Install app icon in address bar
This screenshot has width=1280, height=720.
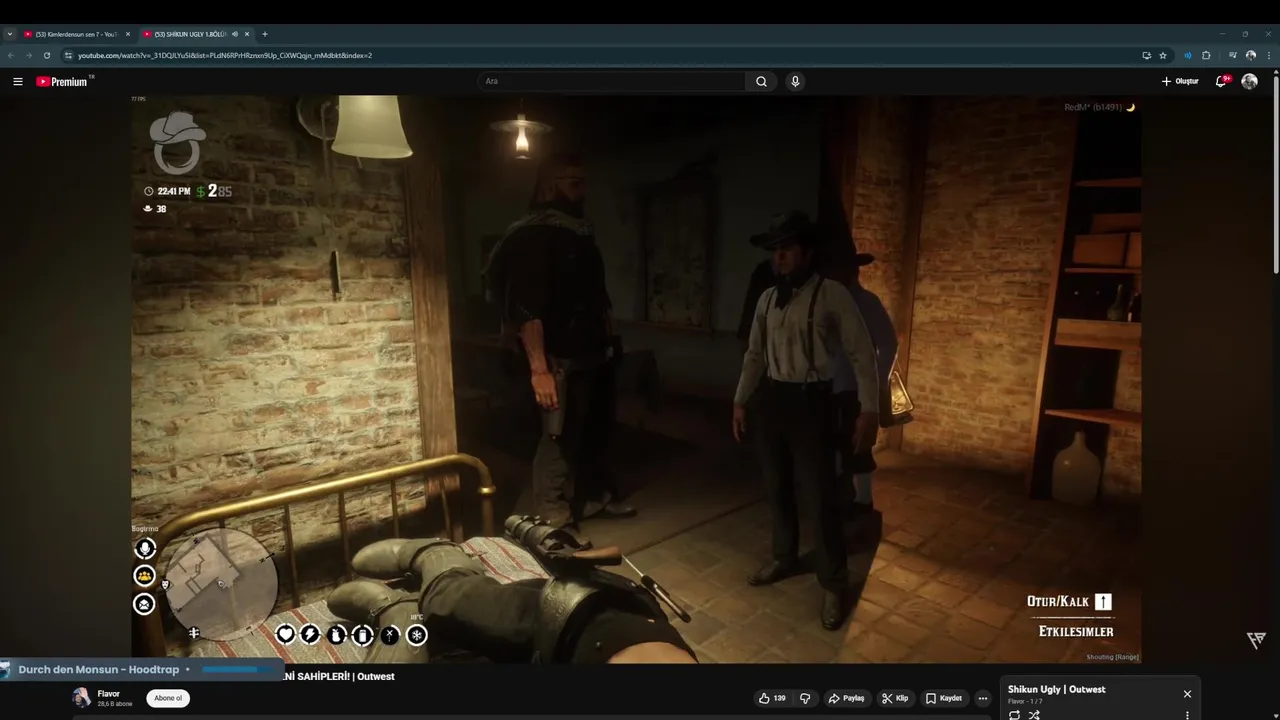point(1146,55)
